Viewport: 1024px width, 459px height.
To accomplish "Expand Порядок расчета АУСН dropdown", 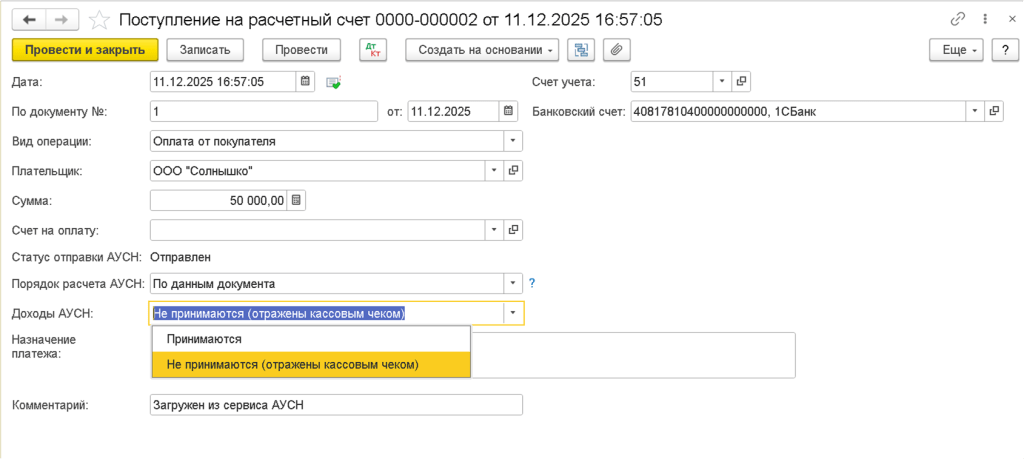I will pyautogui.click(x=513, y=283).
